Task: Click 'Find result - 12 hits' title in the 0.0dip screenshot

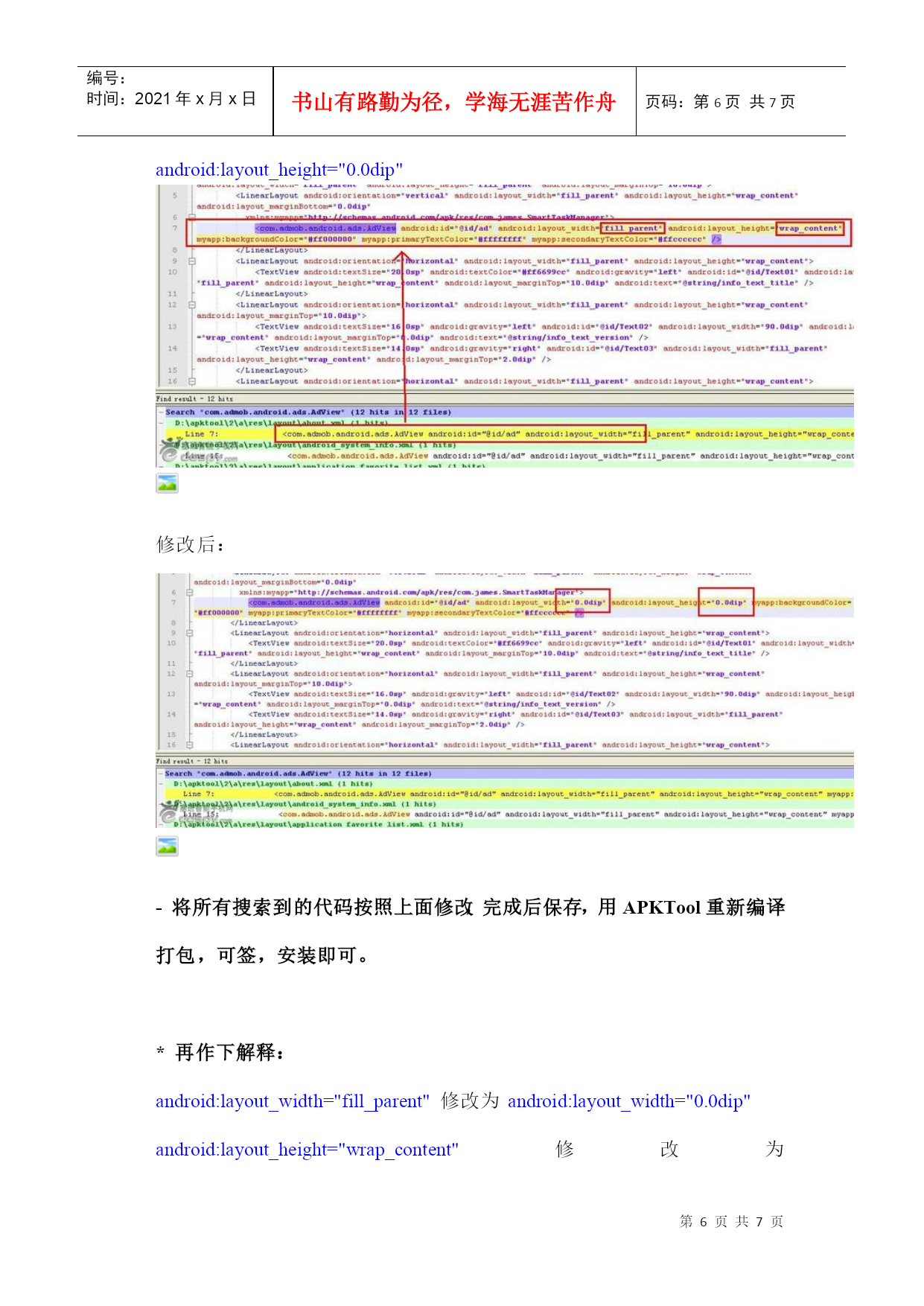Action: pos(192,762)
